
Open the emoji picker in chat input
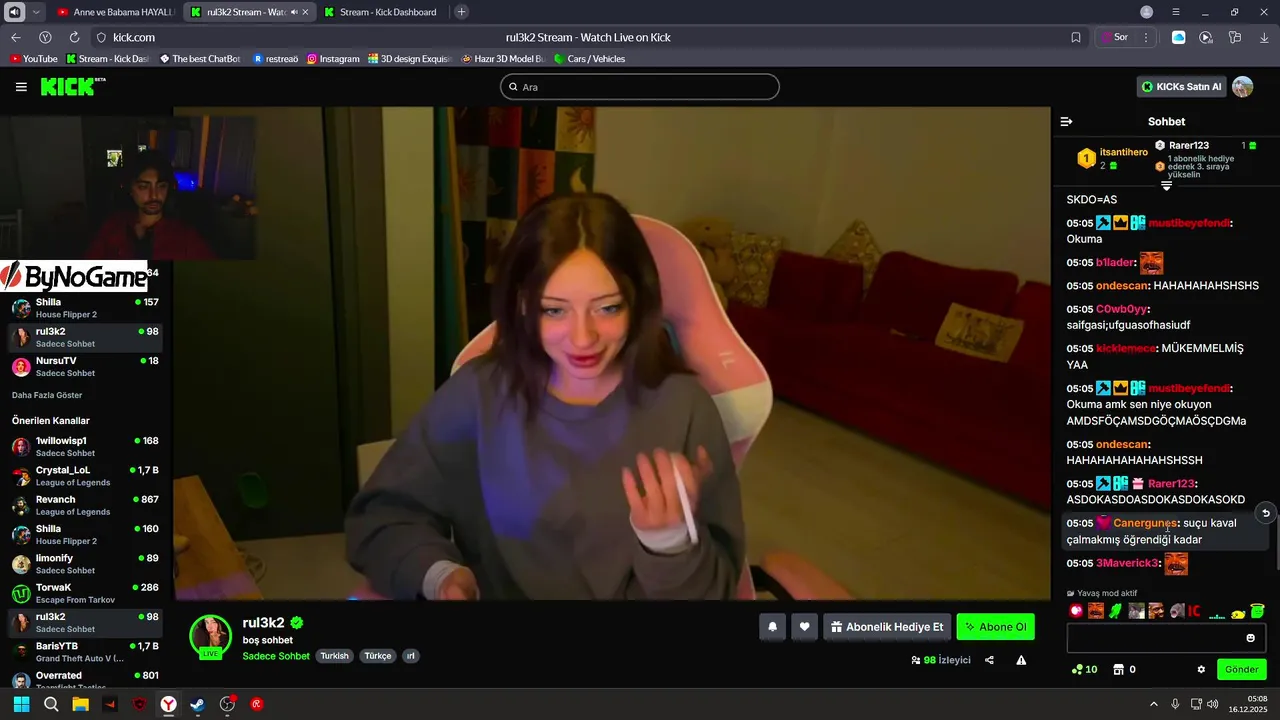point(1250,638)
